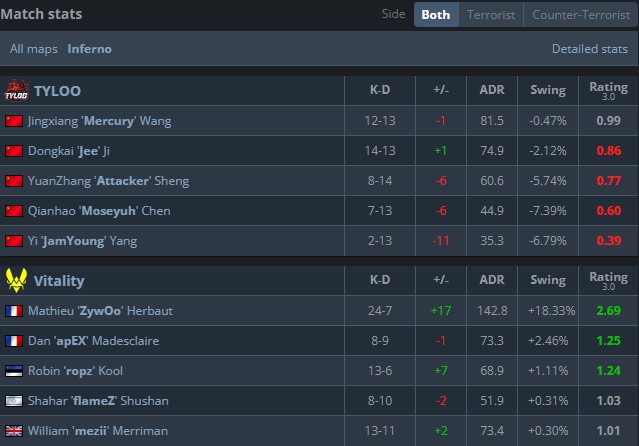Click the China flag beside JamYoung
The width and height of the screenshot is (639, 446).
14,241
